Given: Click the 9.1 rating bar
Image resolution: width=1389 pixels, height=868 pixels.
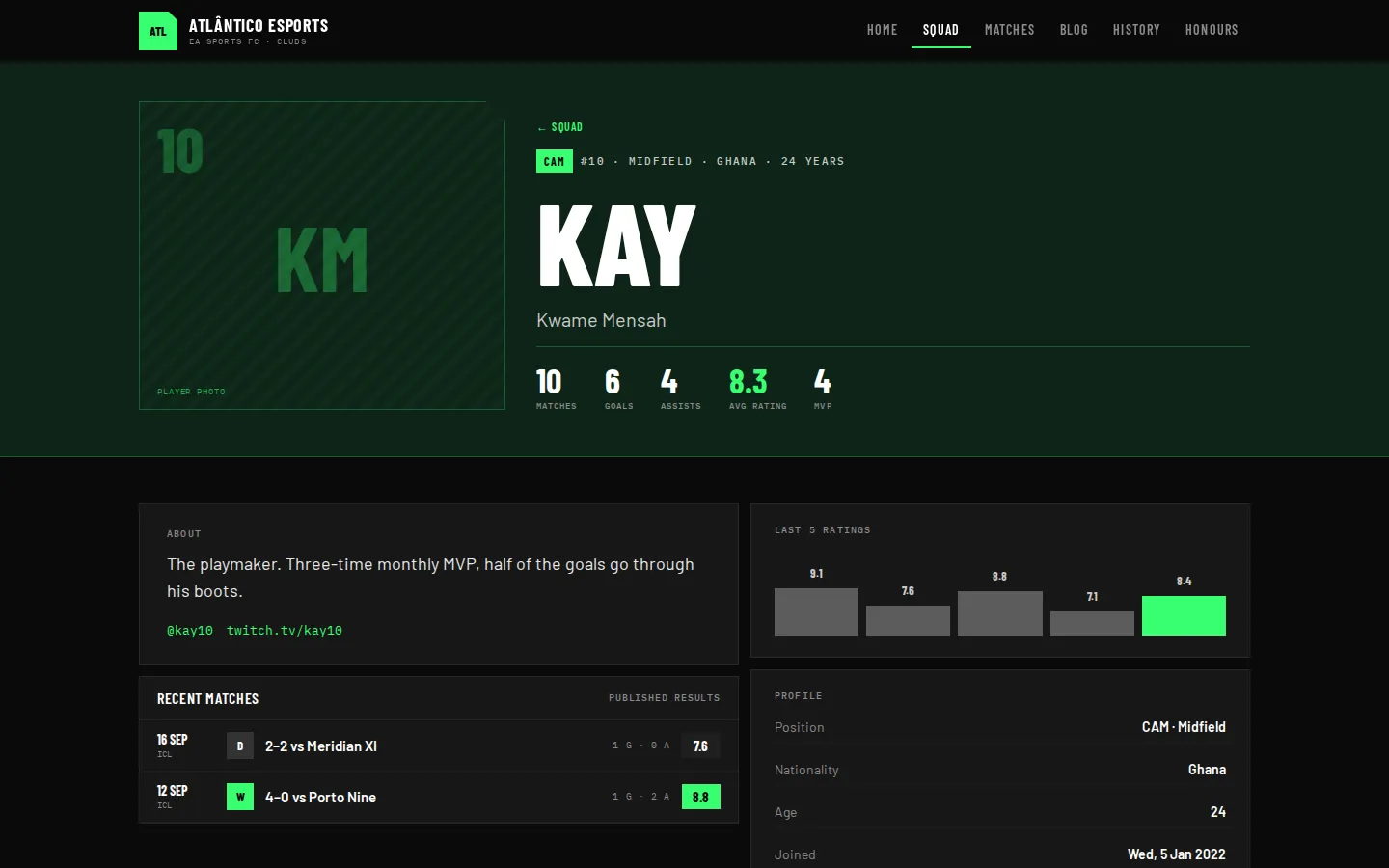Looking at the screenshot, I should click(x=816, y=611).
